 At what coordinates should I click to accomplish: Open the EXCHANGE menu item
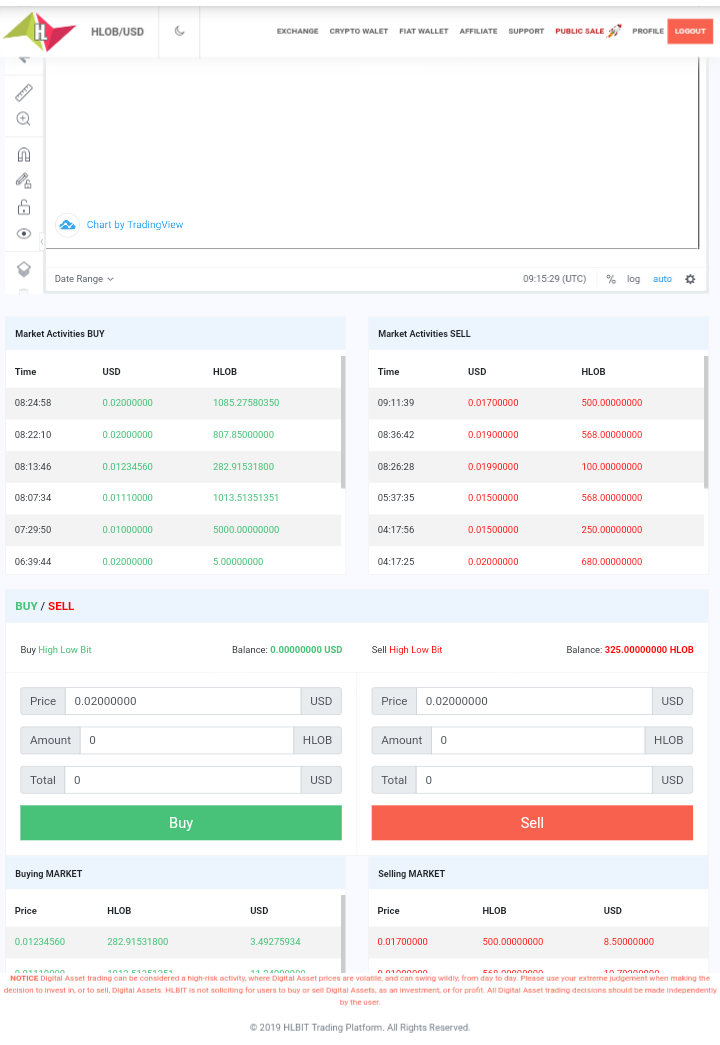(x=297, y=31)
